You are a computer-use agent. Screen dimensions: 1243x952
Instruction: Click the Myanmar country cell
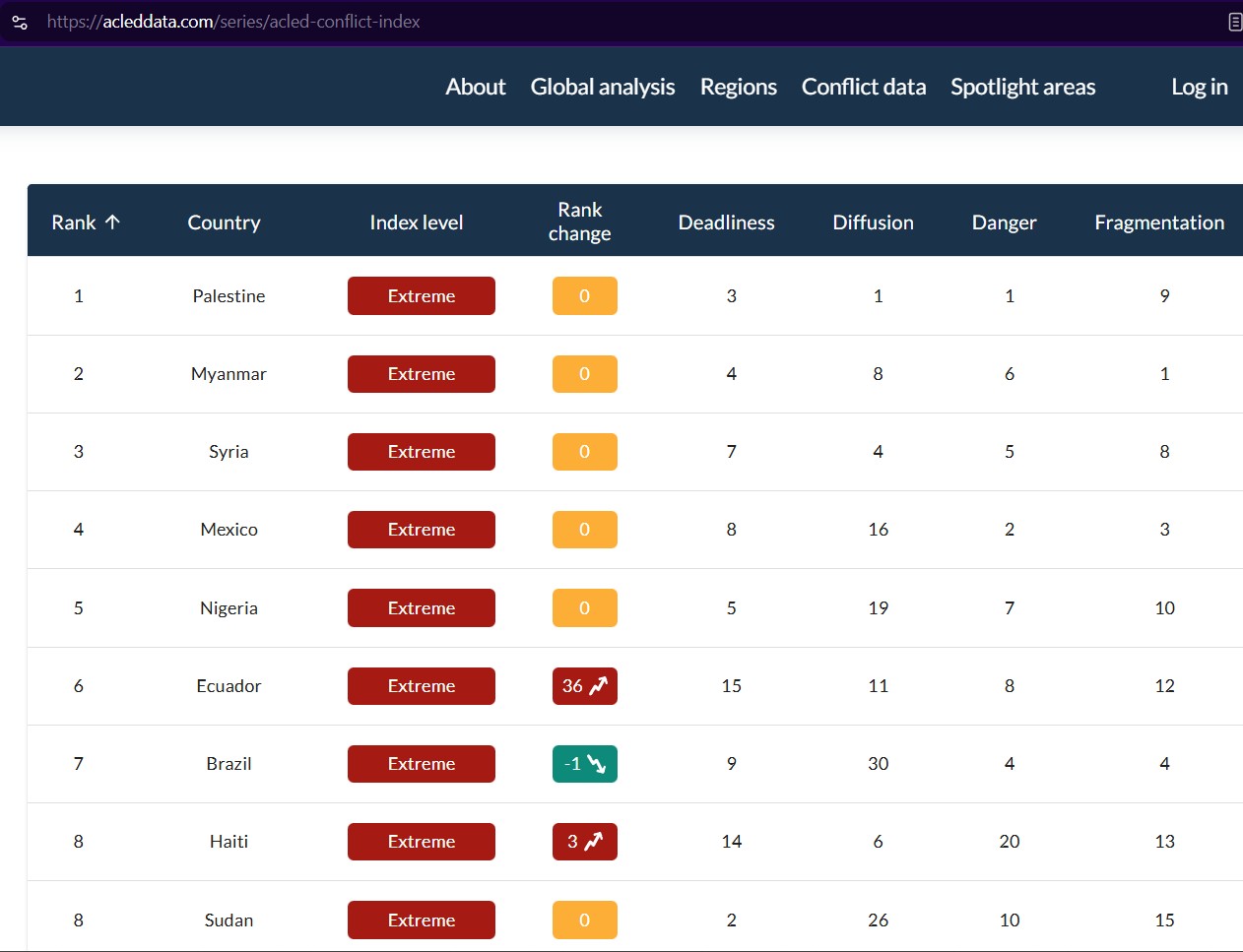click(x=229, y=374)
